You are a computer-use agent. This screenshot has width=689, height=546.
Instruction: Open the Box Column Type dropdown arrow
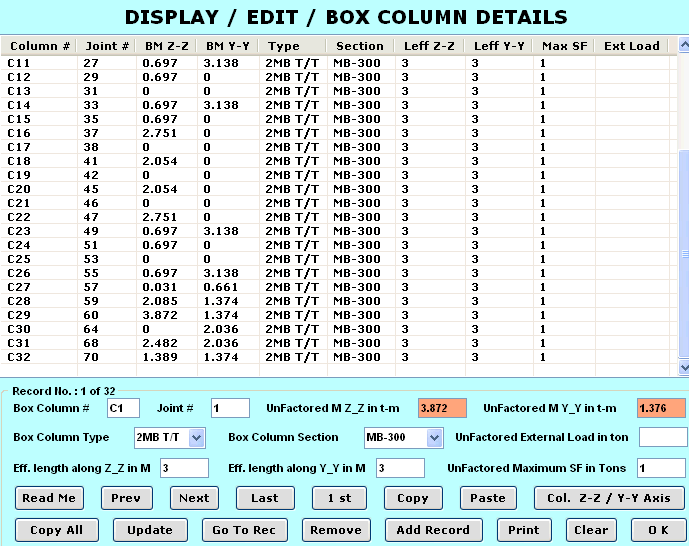(x=196, y=438)
